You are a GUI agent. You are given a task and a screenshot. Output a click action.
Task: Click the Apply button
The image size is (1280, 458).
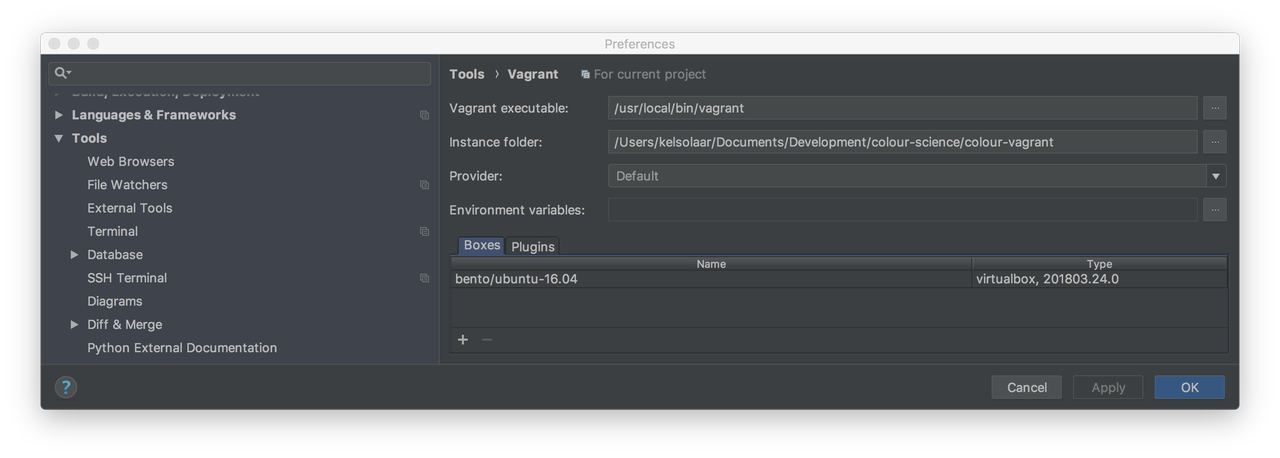1108,387
